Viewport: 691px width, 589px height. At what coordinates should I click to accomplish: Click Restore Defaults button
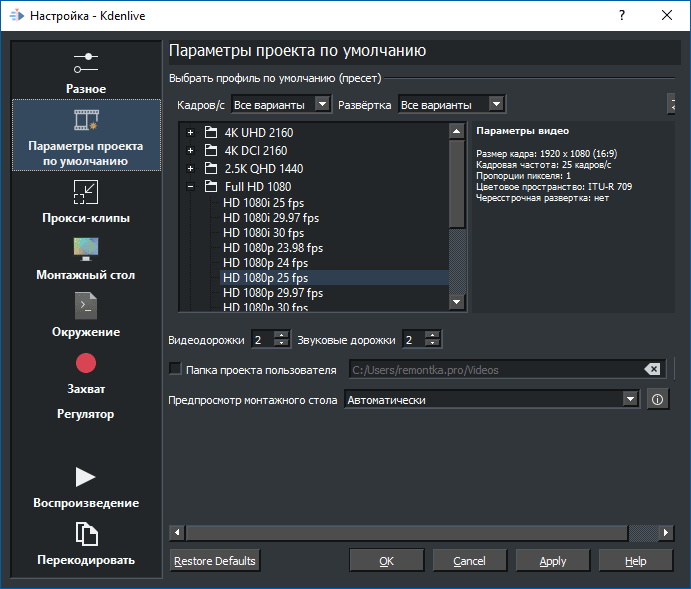point(215,561)
